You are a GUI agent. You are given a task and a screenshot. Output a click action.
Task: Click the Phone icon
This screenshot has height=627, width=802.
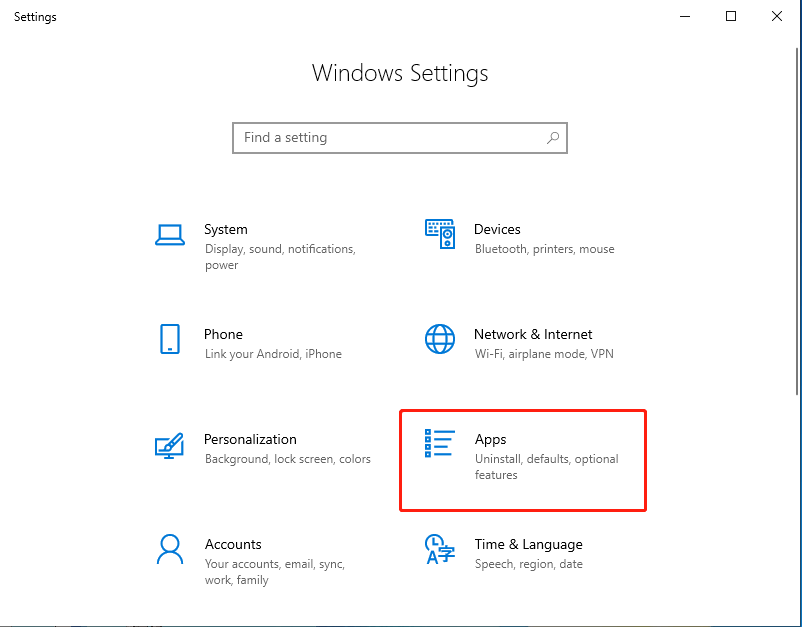pos(170,339)
